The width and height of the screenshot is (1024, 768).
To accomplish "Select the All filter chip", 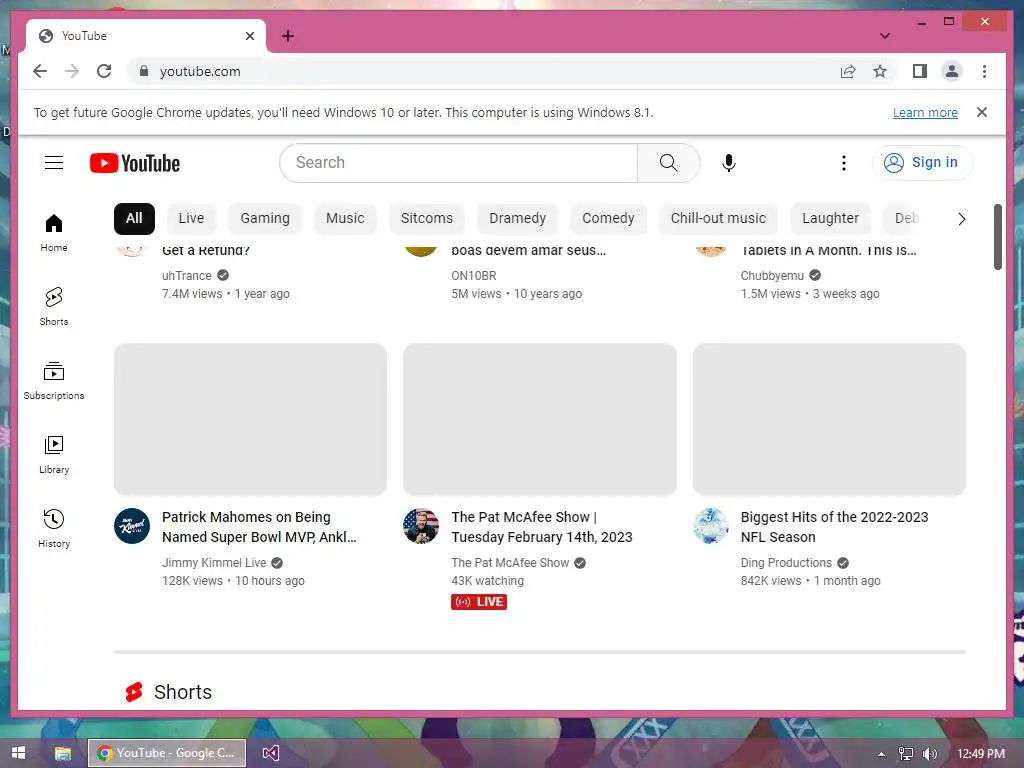I will click(134, 218).
